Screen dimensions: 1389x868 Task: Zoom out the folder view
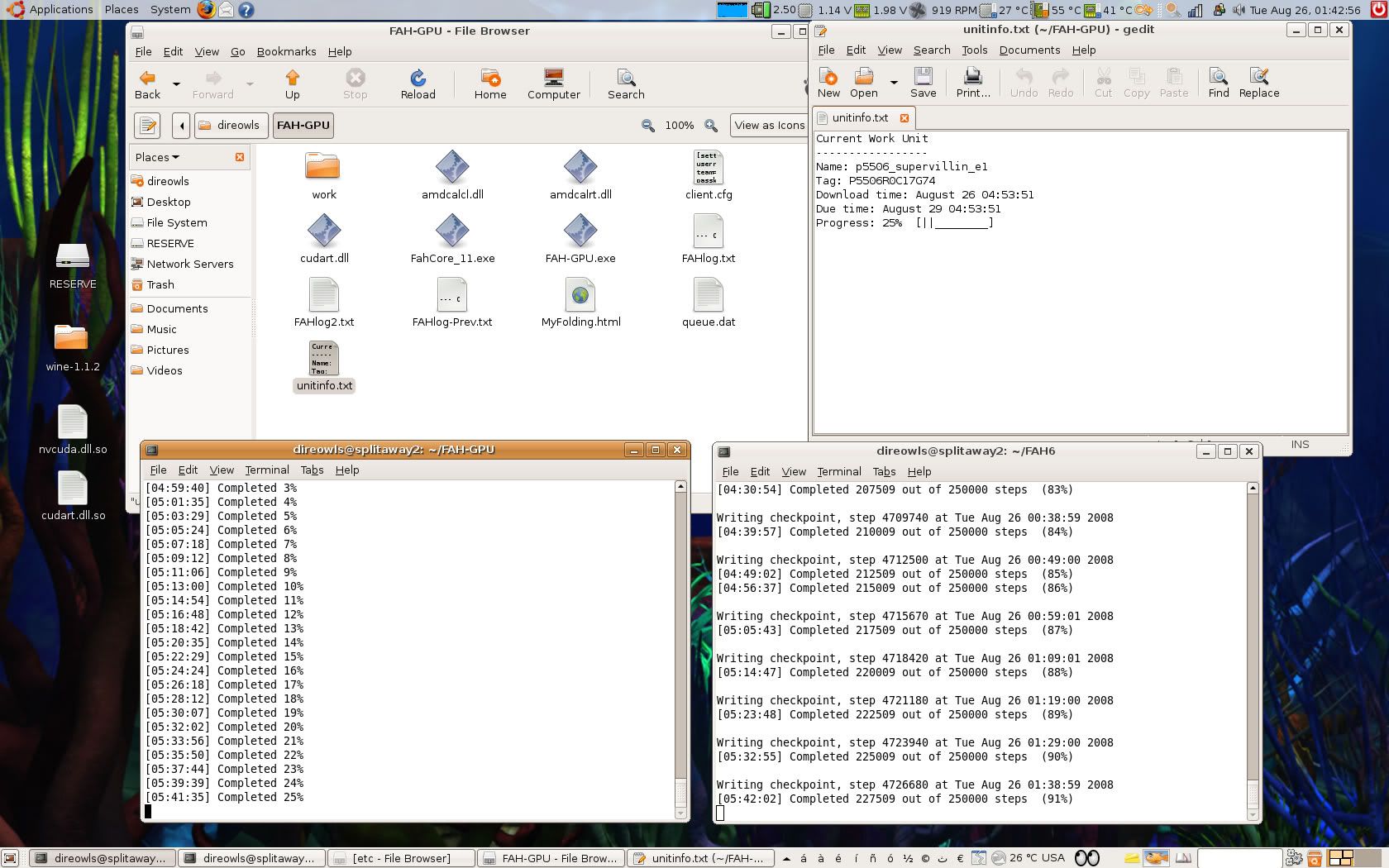(x=648, y=126)
